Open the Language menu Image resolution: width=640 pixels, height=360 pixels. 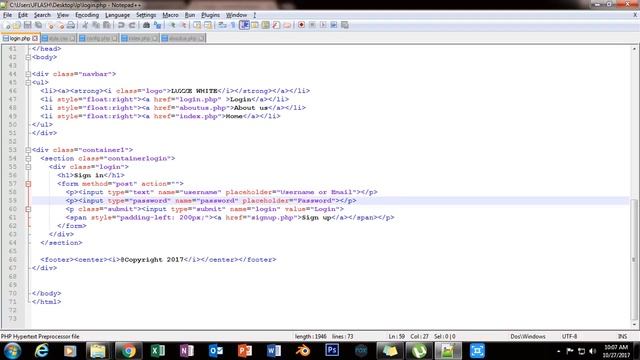(117, 15)
